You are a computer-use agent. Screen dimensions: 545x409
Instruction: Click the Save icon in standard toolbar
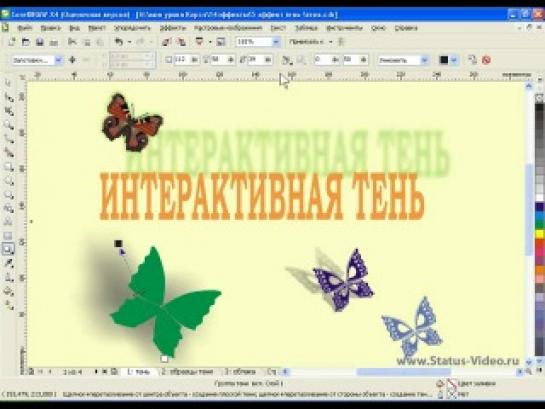click(40, 42)
